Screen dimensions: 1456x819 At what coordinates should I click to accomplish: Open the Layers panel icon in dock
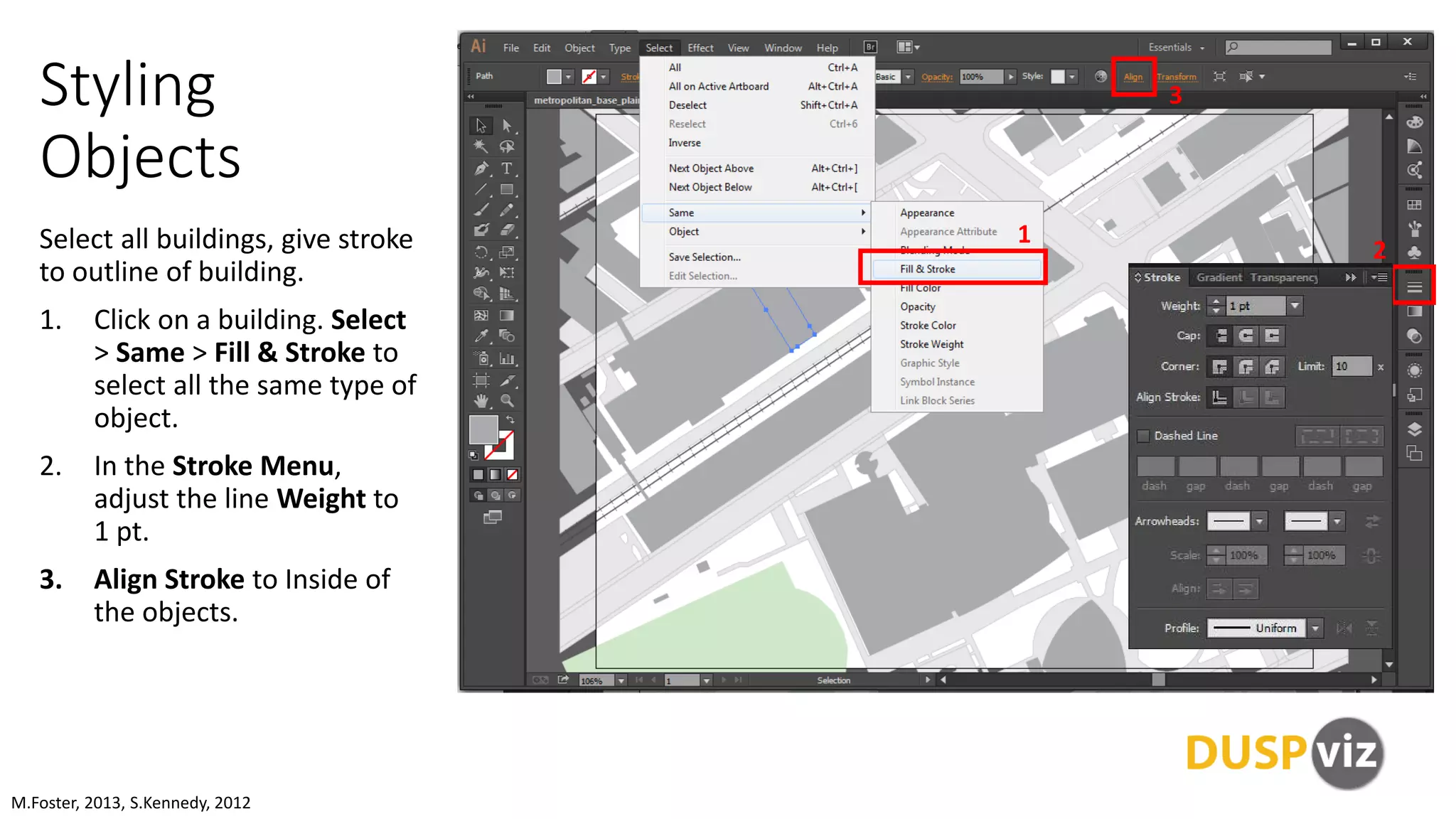[1414, 429]
